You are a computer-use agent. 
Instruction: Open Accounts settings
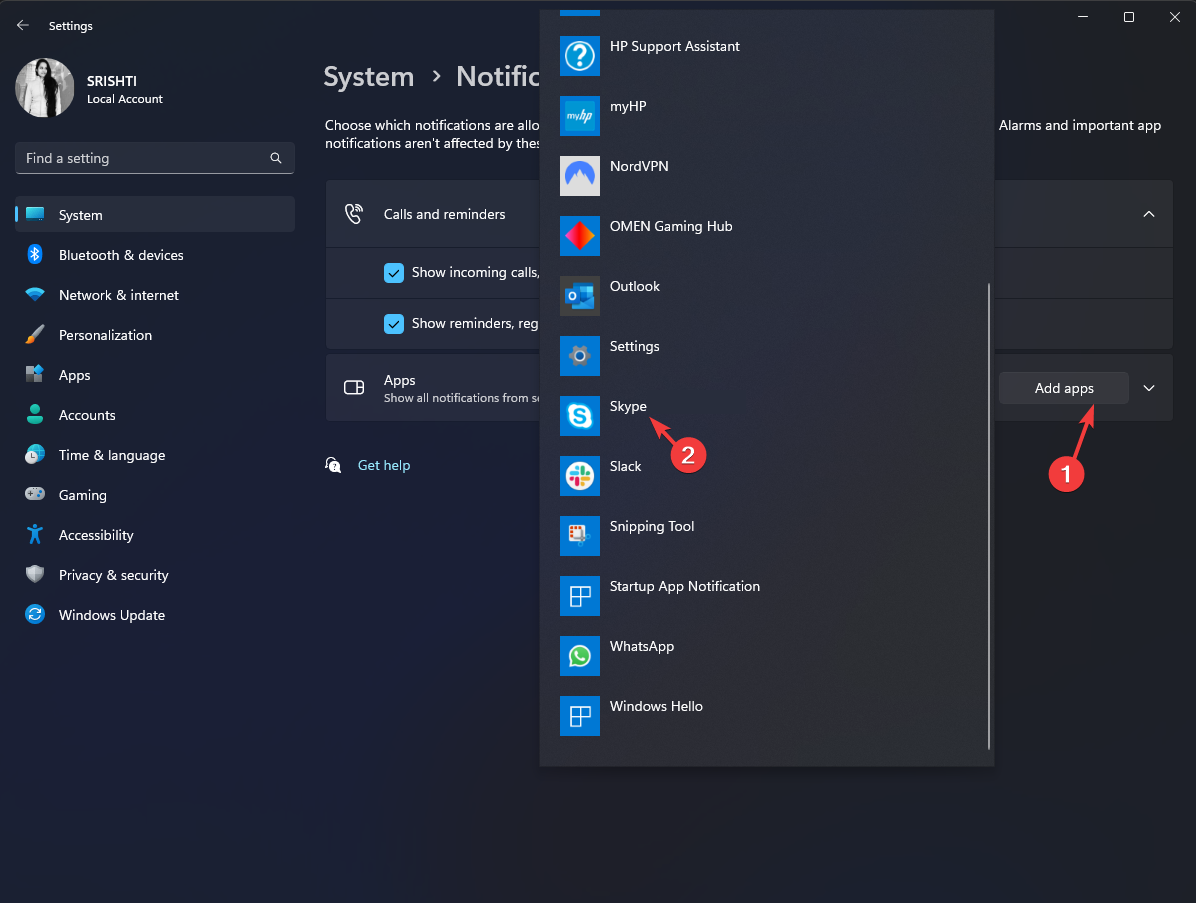(155, 415)
